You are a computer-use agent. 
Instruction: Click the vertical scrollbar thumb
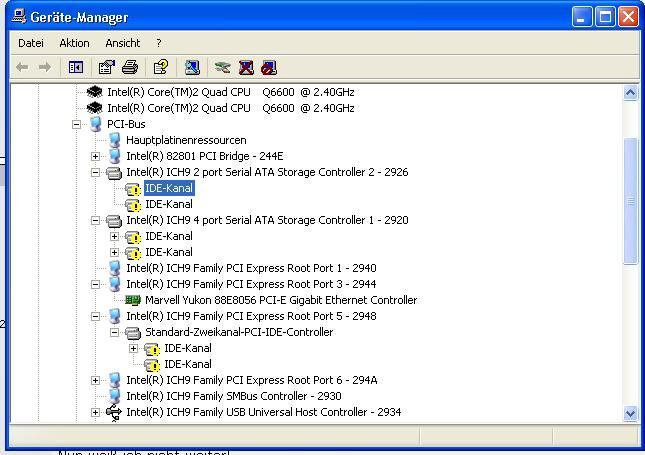click(x=631, y=201)
